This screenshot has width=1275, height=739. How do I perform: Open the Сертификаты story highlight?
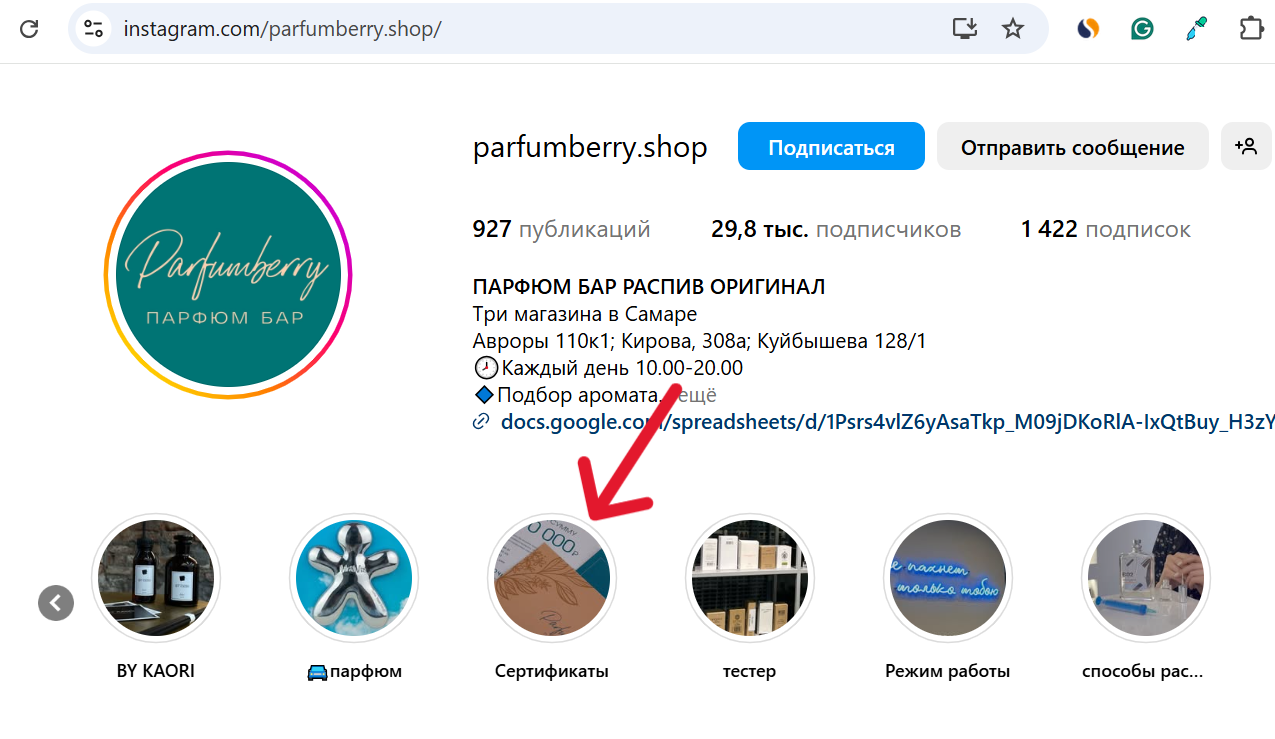pos(552,578)
